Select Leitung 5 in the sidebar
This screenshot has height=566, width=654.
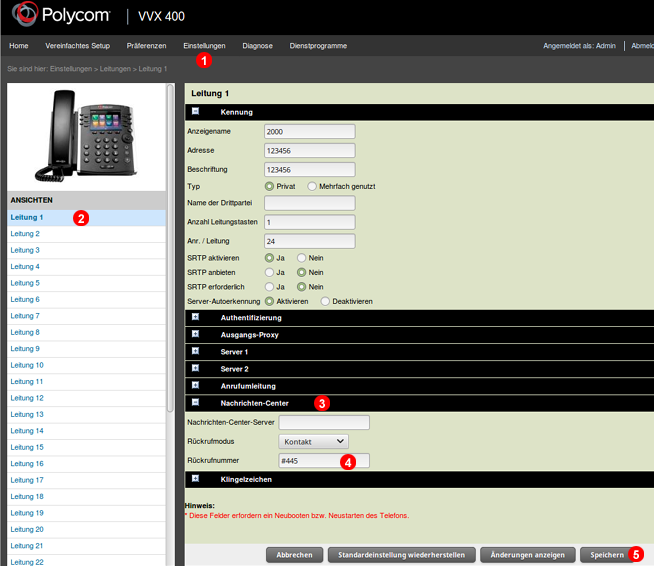tap(86, 283)
